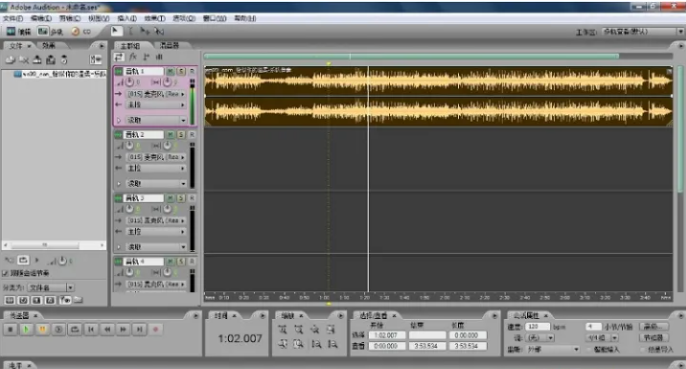This screenshot has height=369, width=686.
Task: Click green Play button in Transport
Action: click(x=26, y=329)
